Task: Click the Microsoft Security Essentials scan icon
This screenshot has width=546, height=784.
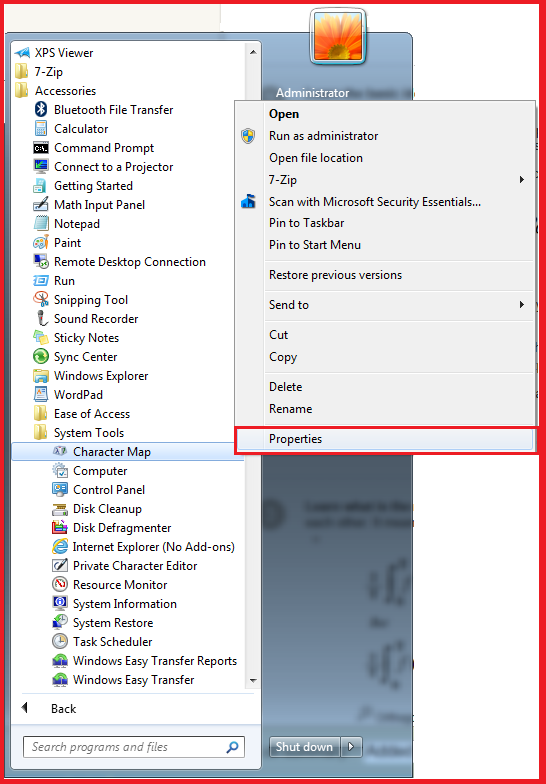Action: (x=248, y=202)
